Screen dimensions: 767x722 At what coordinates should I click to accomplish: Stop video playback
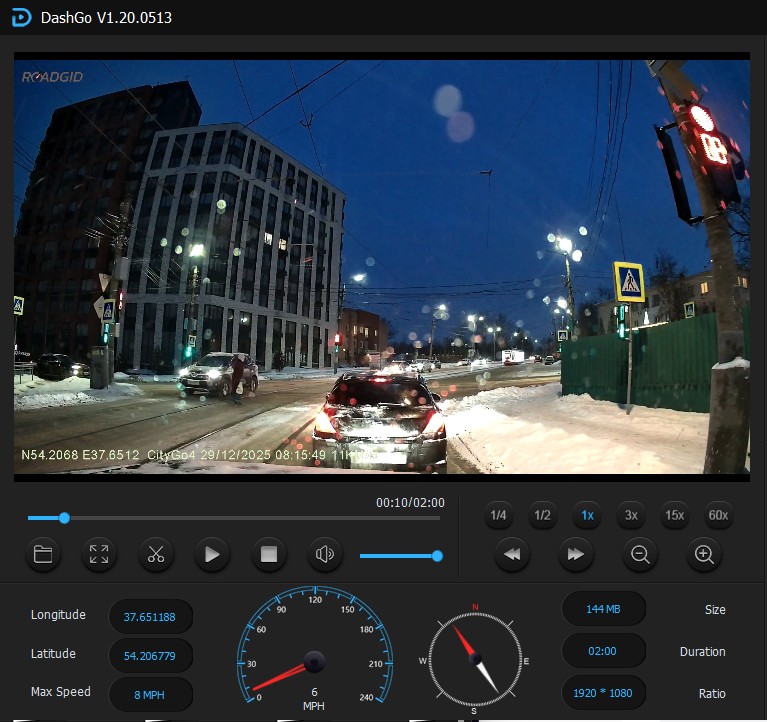(268, 554)
